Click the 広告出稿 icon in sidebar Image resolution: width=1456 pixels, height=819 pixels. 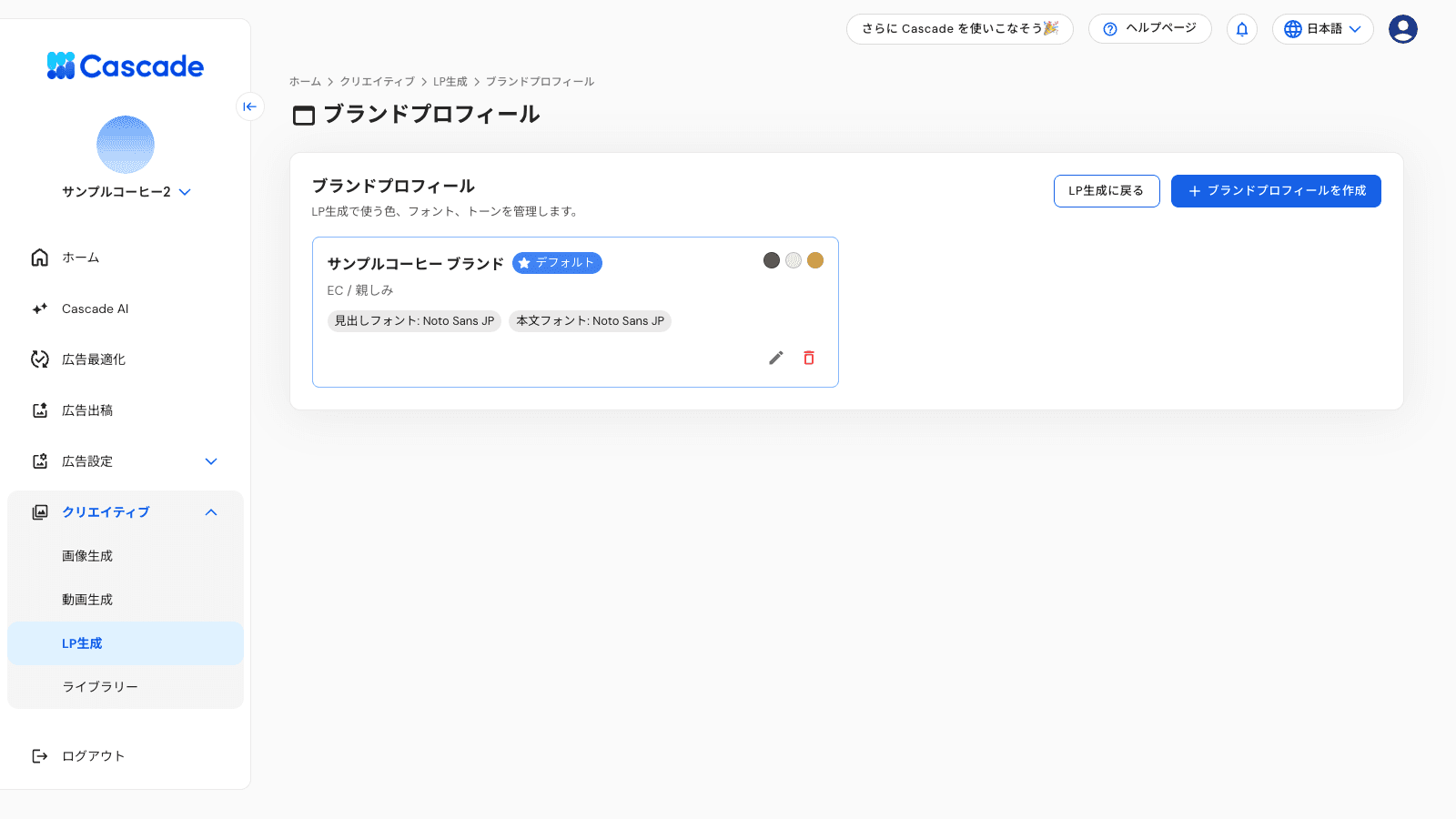coord(40,410)
